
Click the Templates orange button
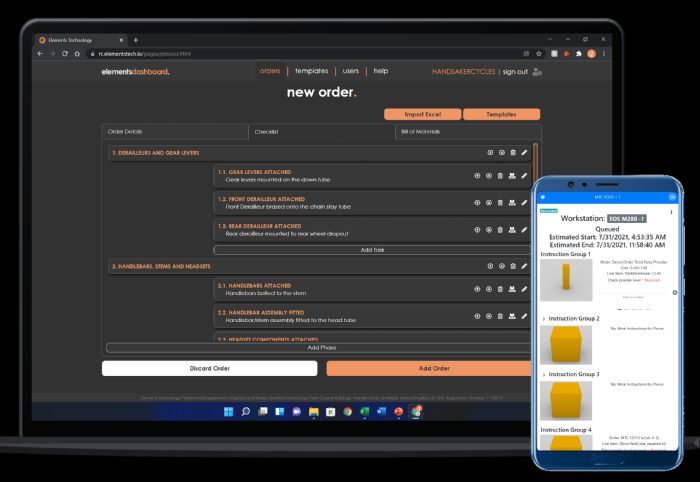501,114
